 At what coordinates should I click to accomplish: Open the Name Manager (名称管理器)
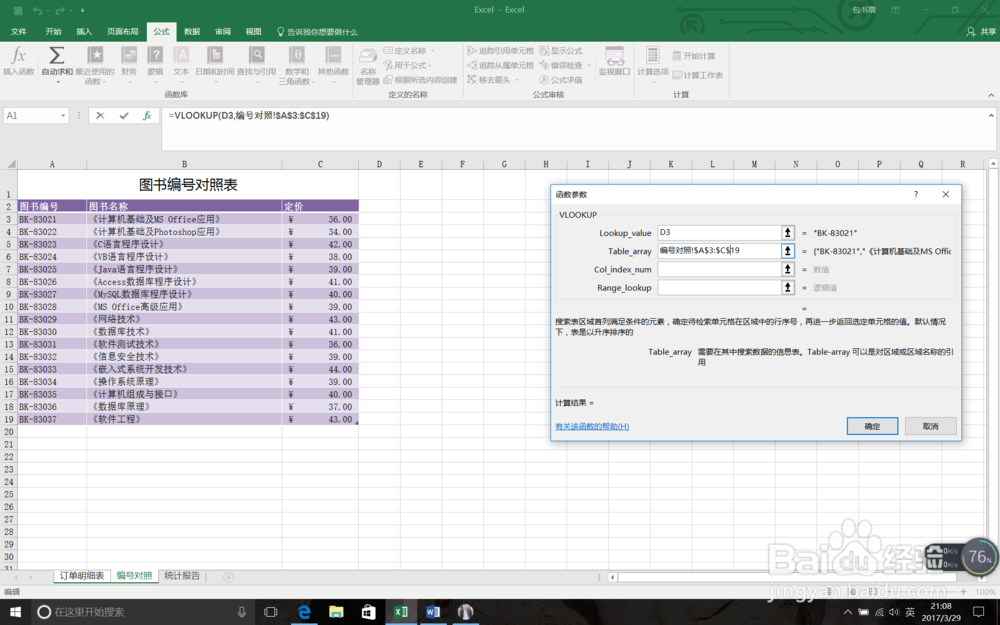click(x=368, y=66)
